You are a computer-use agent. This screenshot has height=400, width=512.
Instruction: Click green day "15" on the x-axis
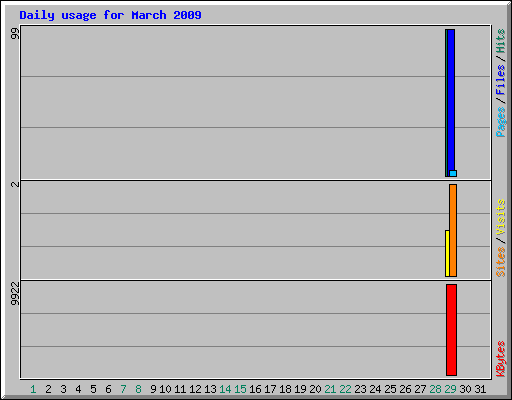tap(240, 389)
